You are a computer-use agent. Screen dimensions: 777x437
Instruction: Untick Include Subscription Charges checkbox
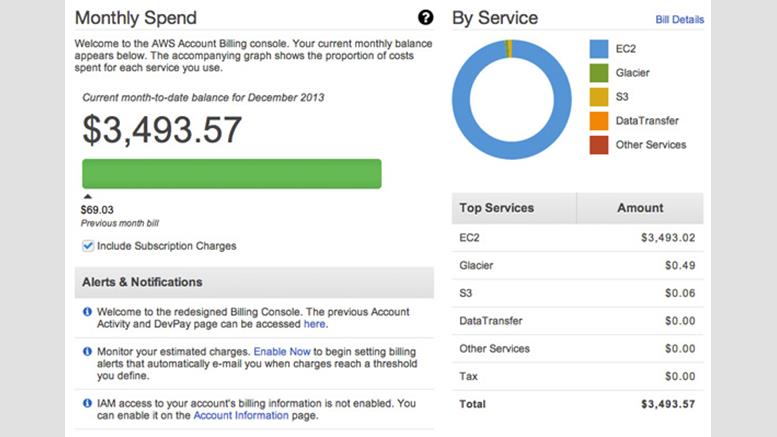[88, 246]
